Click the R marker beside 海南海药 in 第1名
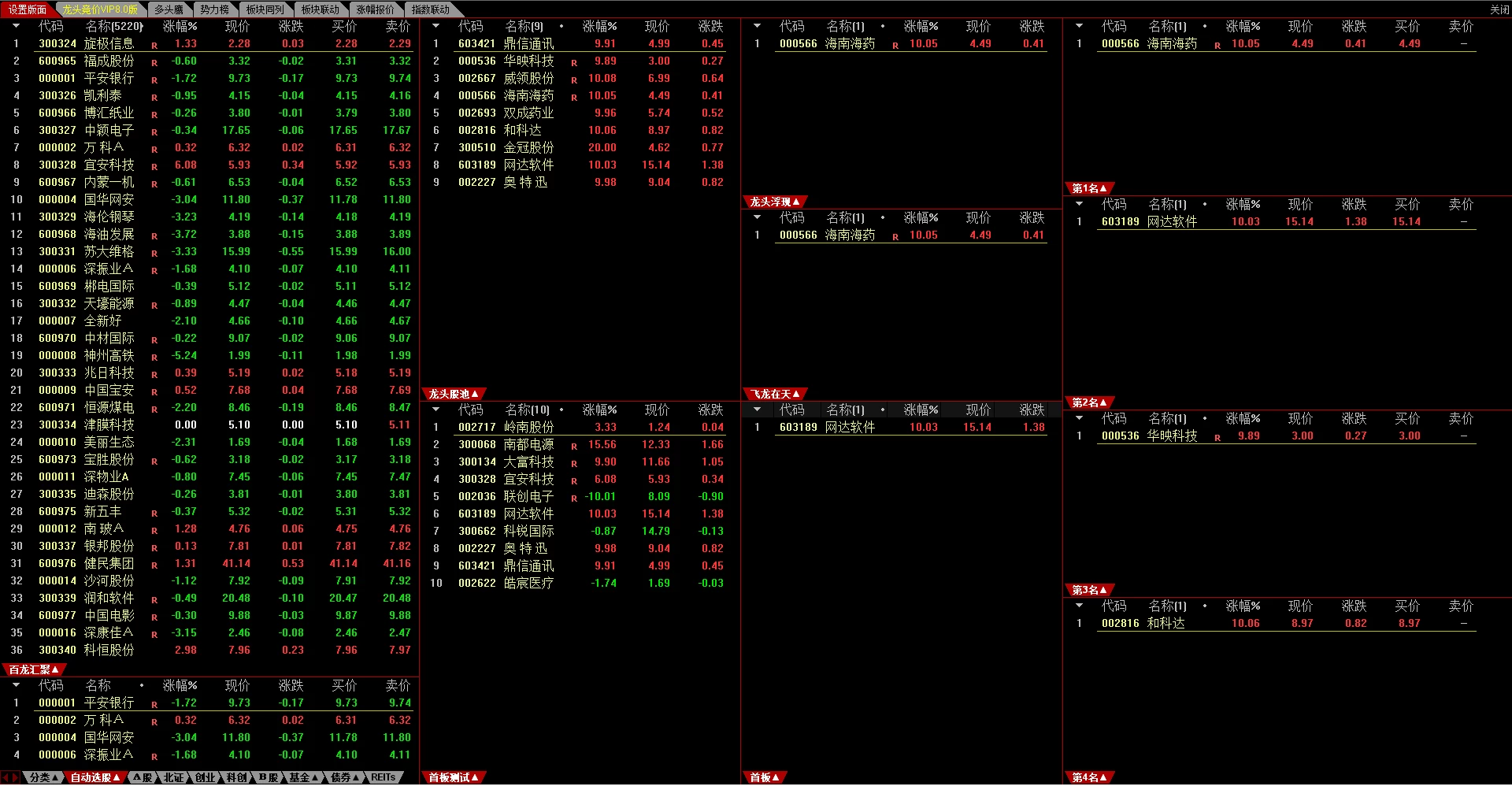Image resolution: width=1512 pixels, height=786 pixels. (x=1217, y=46)
